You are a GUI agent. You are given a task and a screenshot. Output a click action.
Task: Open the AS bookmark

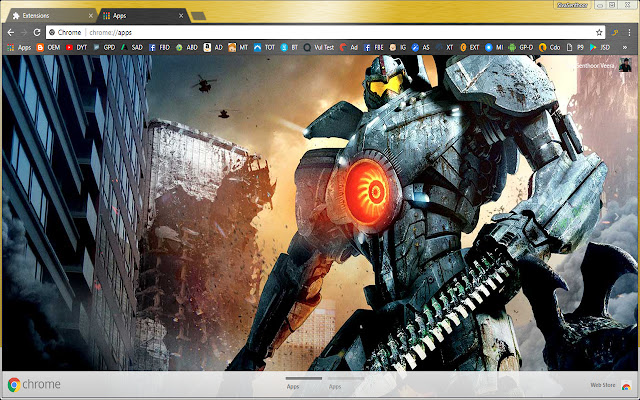click(x=420, y=47)
